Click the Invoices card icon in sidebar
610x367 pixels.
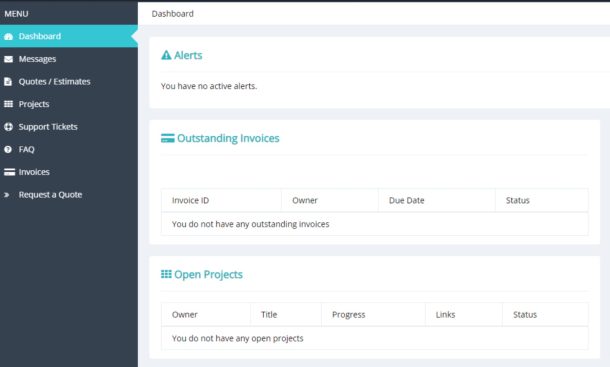pos(9,172)
